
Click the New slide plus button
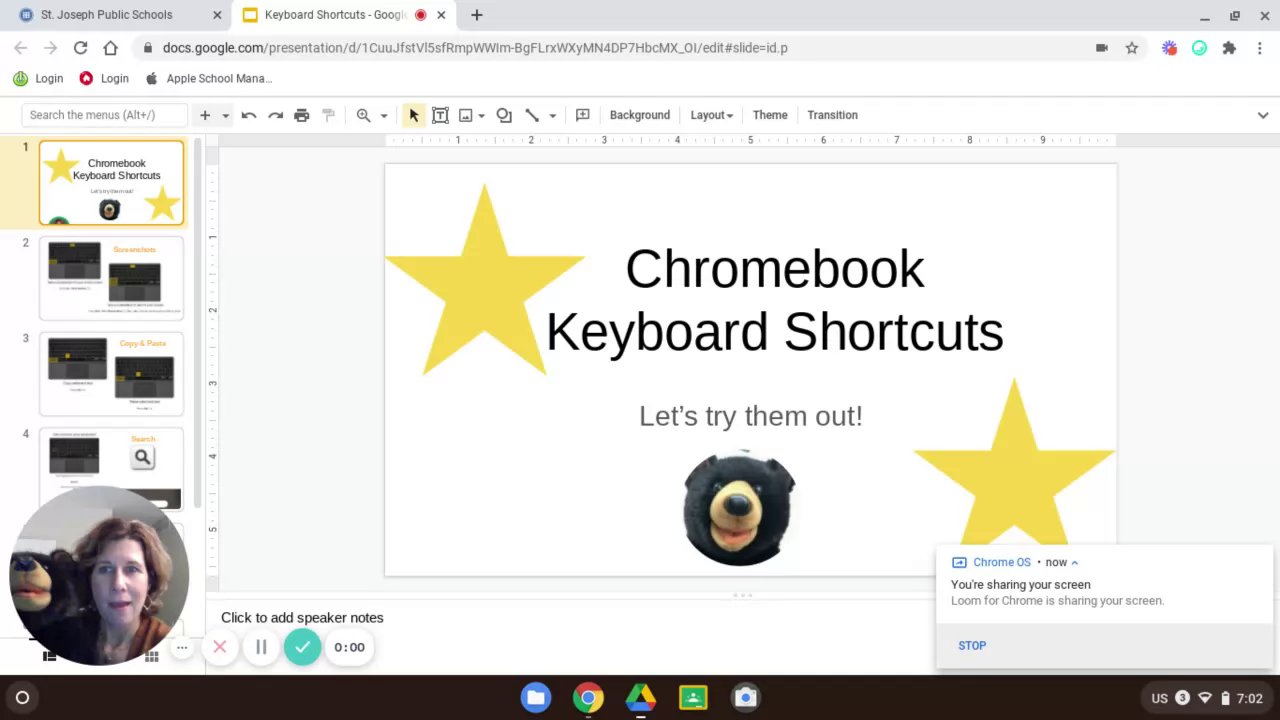click(205, 115)
